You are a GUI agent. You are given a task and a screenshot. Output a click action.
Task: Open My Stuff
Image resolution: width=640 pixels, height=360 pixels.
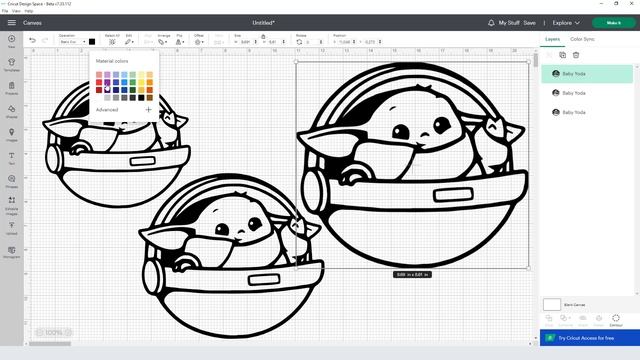[x=509, y=23]
